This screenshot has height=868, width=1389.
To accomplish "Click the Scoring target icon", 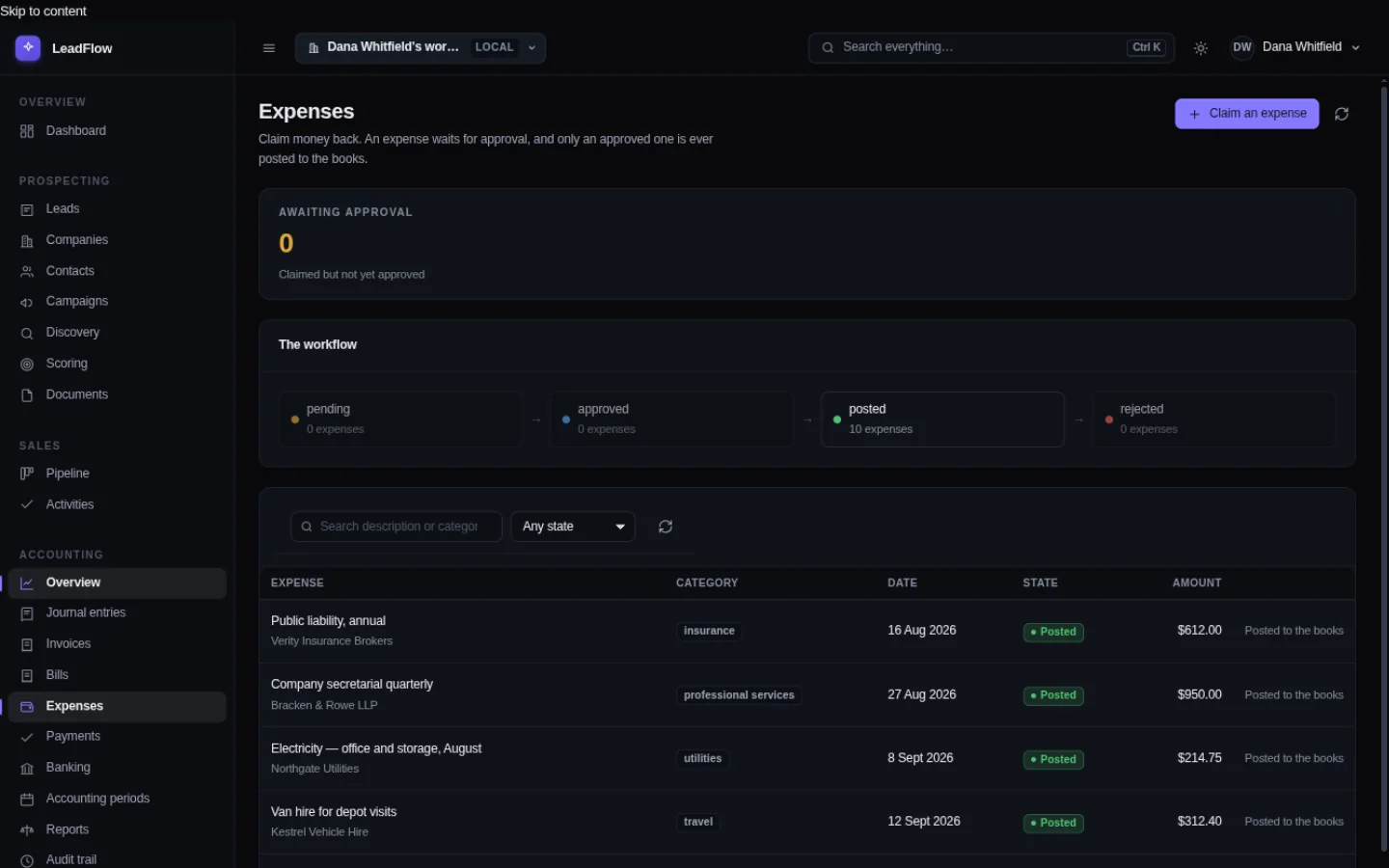I will 27,364.
